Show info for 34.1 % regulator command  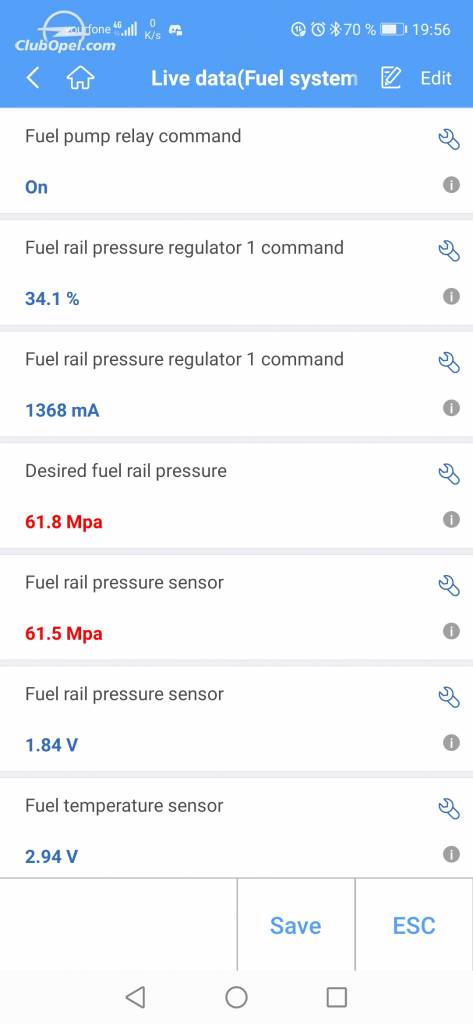(451, 296)
